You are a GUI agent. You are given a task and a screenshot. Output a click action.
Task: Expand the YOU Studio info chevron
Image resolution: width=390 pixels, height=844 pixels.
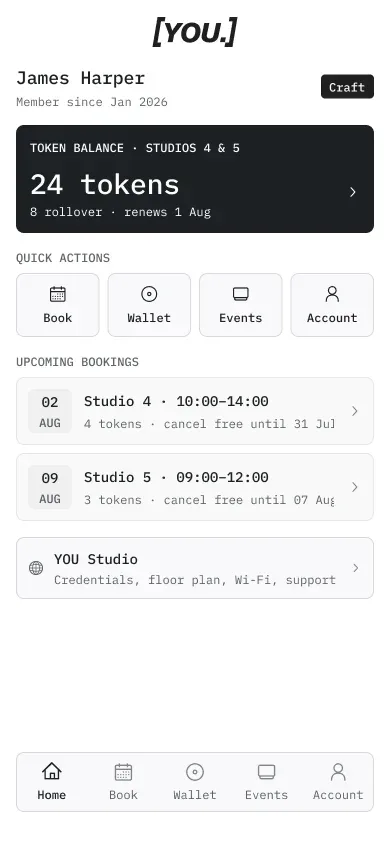click(x=355, y=568)
